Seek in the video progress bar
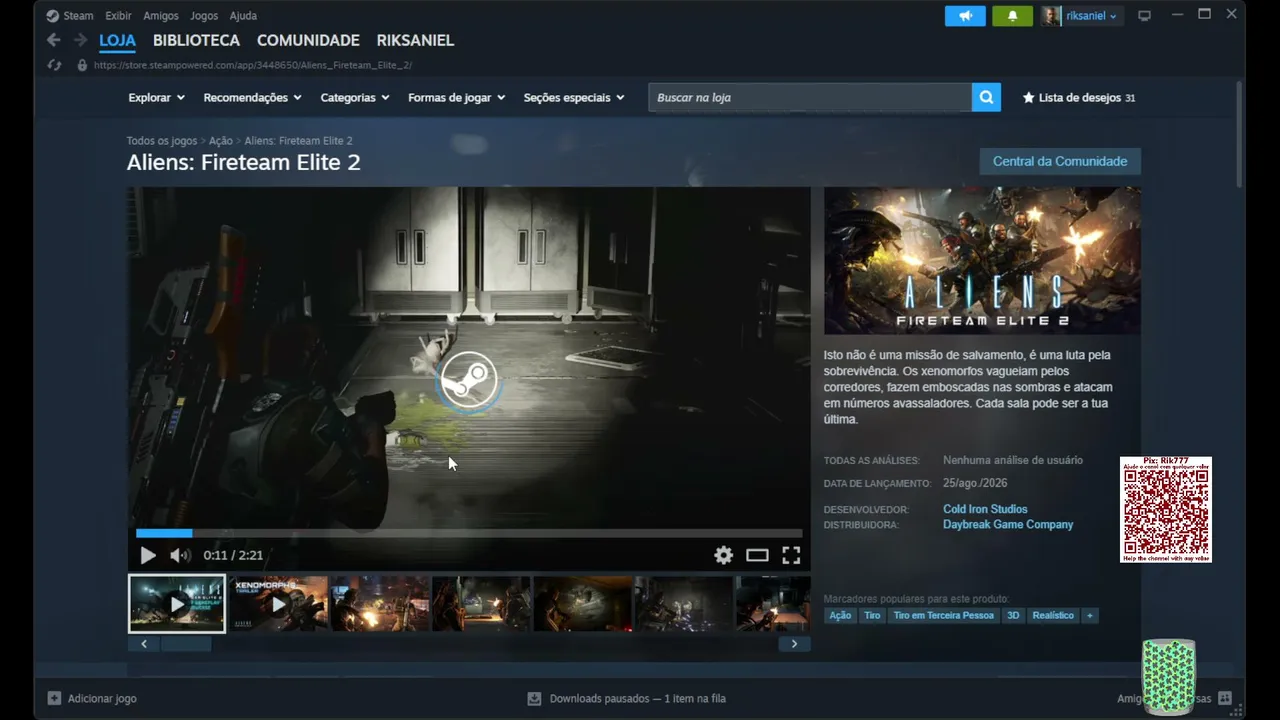The width and height of the screenshot is (1280, 720). pyautogui.click(x=469, y=533)
